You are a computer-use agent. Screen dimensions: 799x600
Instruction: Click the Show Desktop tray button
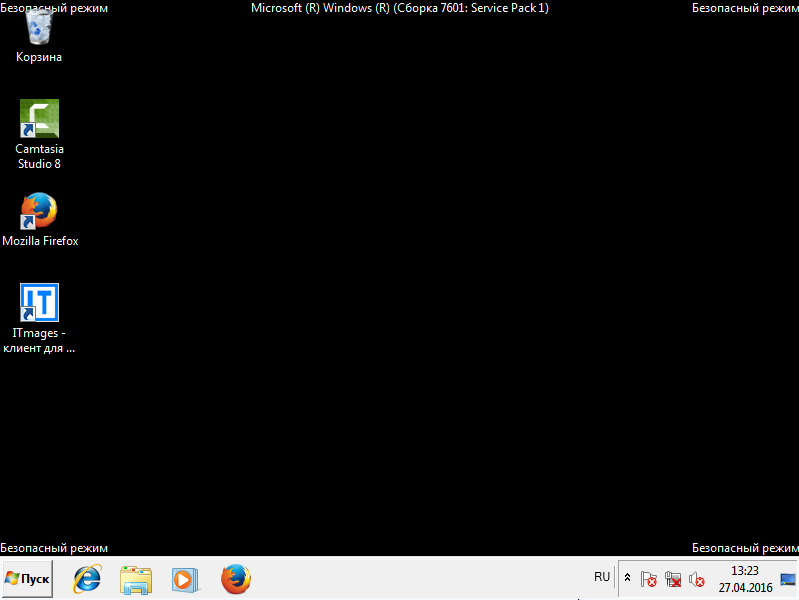[x=788, y=579]
